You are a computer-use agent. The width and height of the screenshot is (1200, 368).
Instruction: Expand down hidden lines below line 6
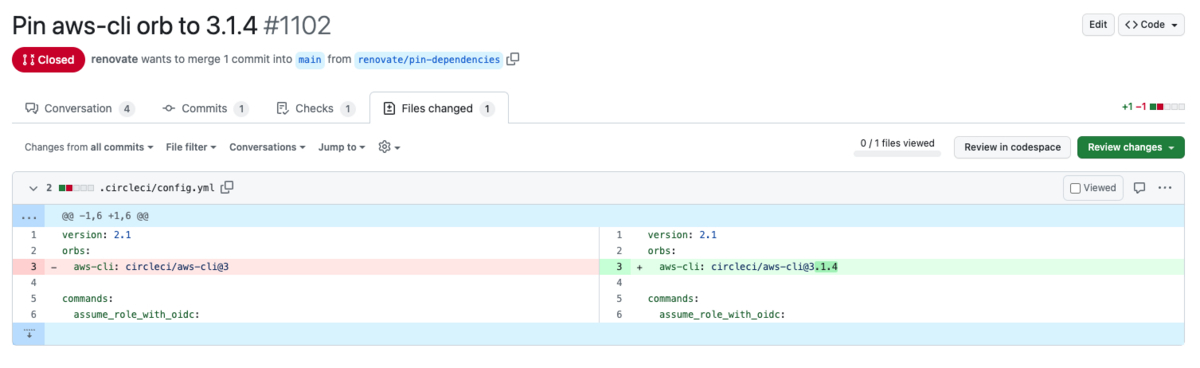click(x=28, y=333)
